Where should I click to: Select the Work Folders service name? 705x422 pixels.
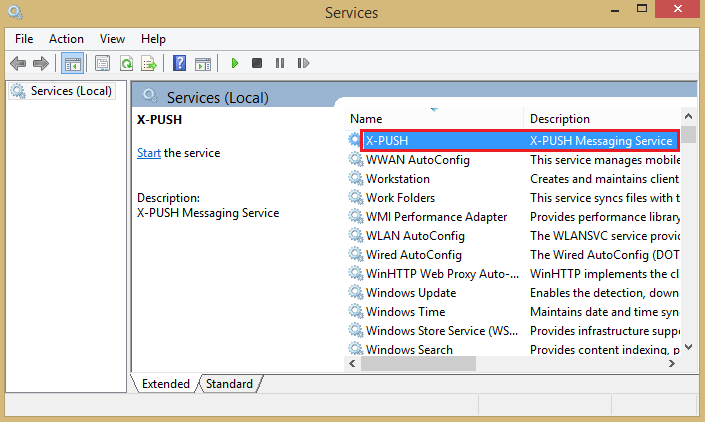[401, 198]
